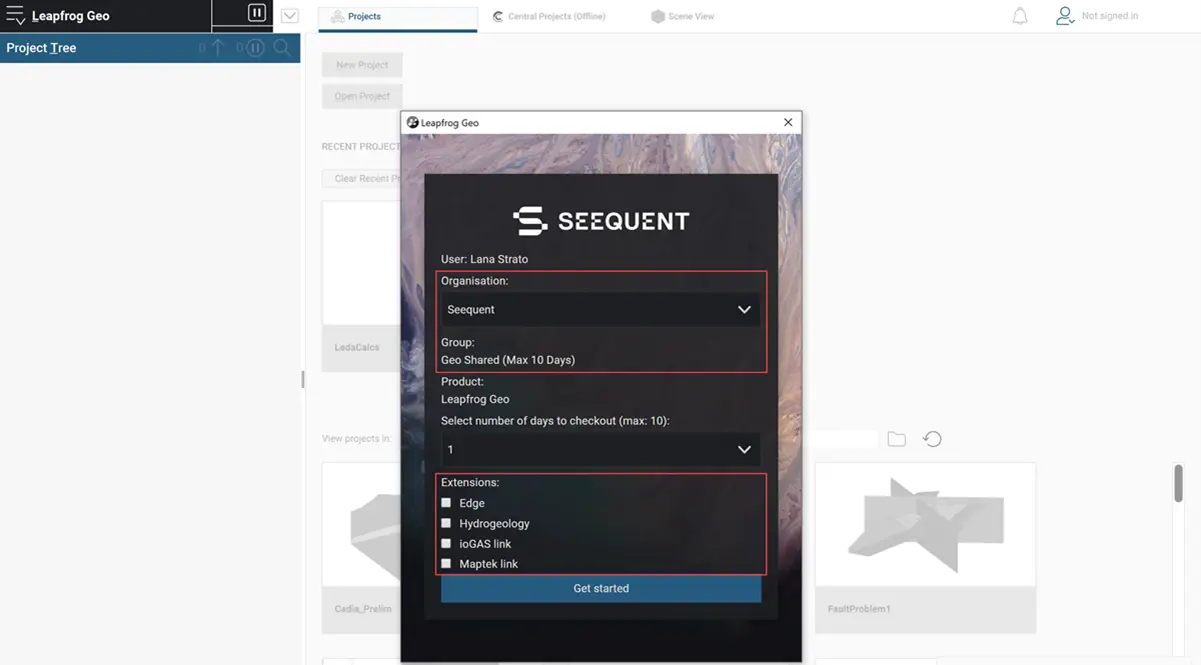Click the Seequent logo in dialog
1201x665 pixels.
pyautogui.click(x=601, y=221)
